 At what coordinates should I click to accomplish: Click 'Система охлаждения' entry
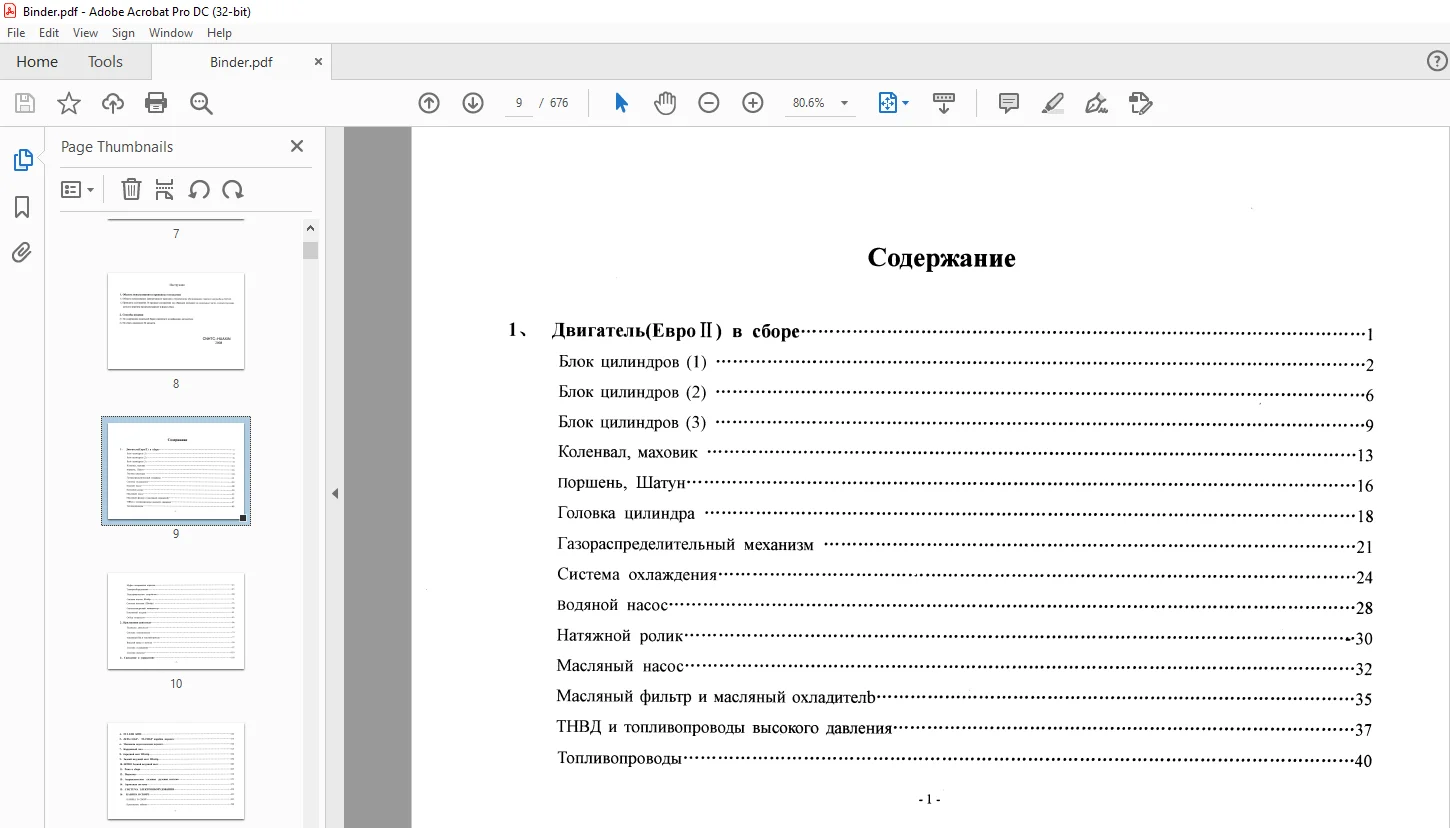(637, 575)
